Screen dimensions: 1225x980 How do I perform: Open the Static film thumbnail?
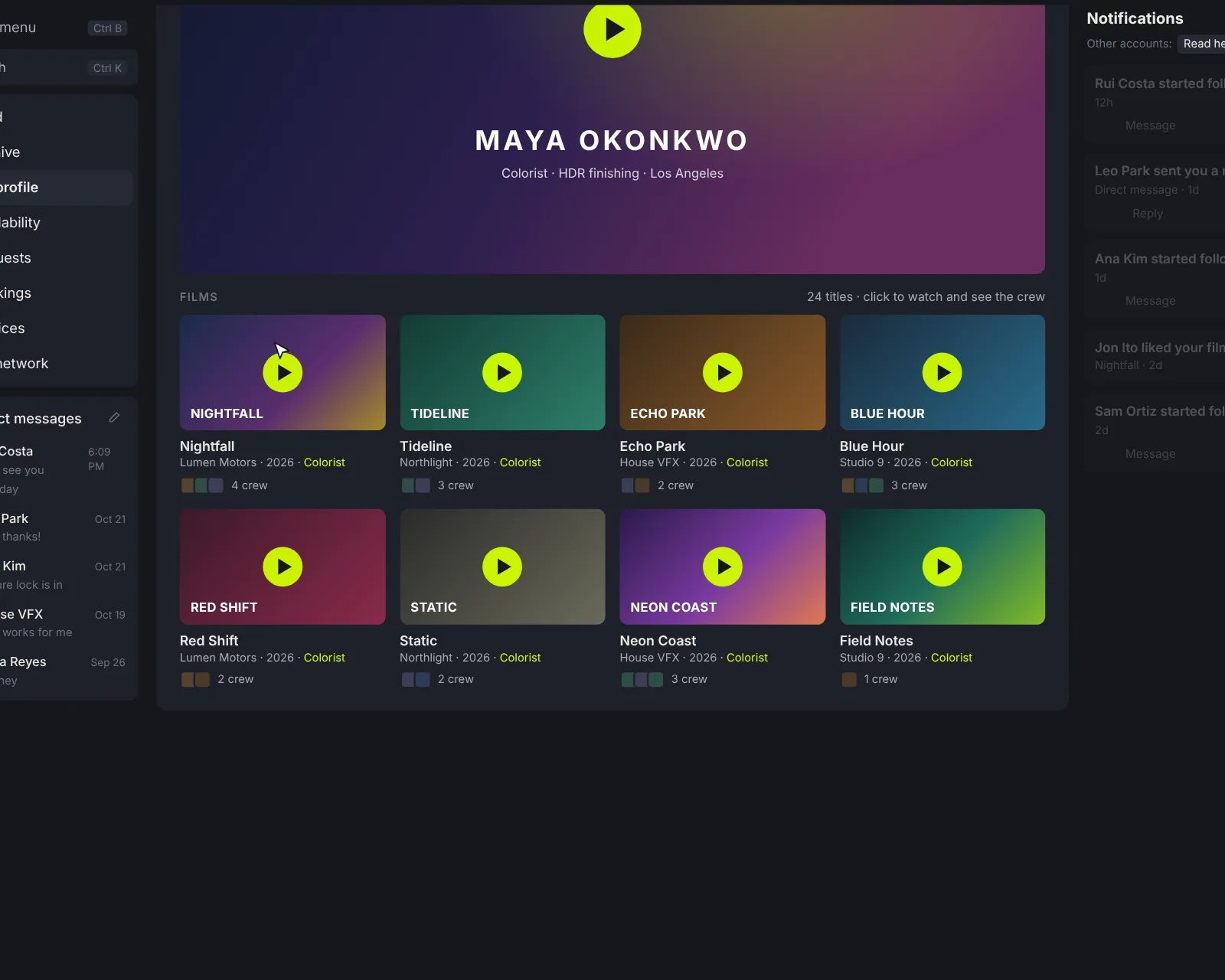coord(502,567)
